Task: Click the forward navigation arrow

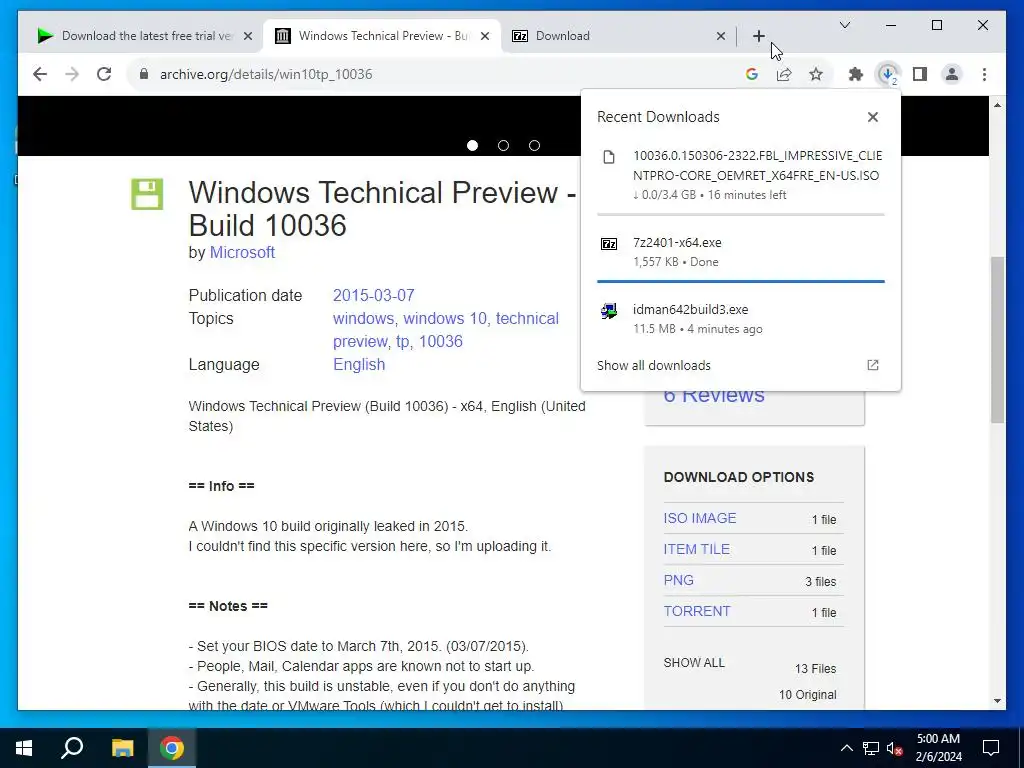Action: point(72,74)
